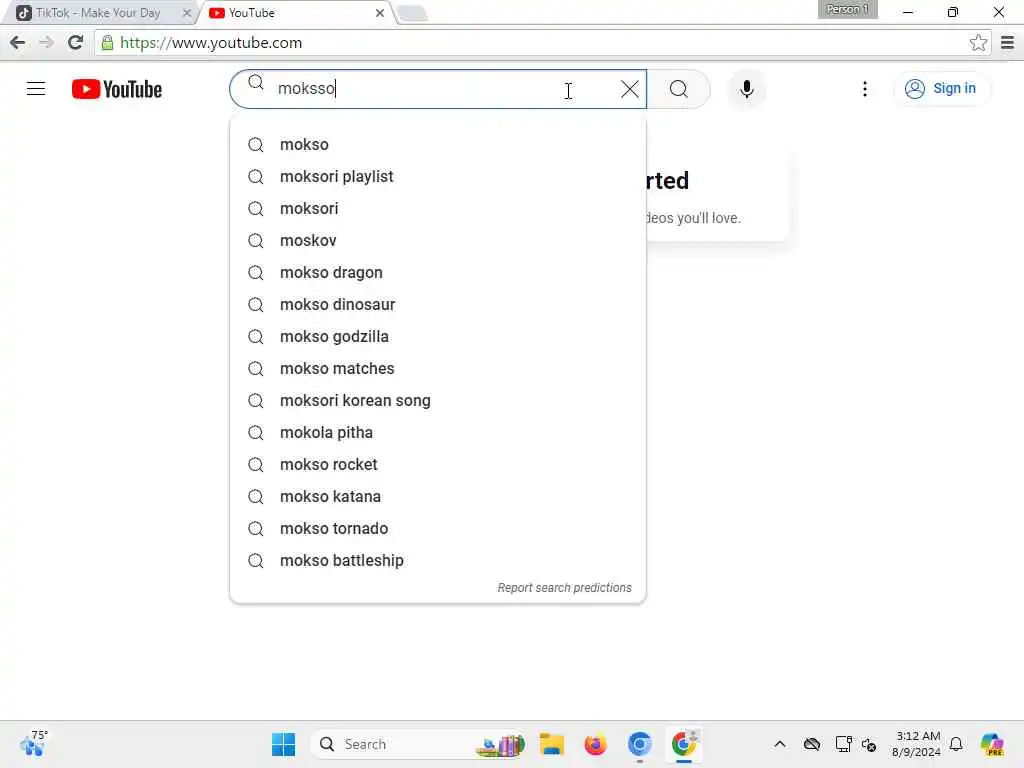This screenshot has width=1024, height=768.
Task: Click the address bar URL
Action: click(x=211, y=43)
